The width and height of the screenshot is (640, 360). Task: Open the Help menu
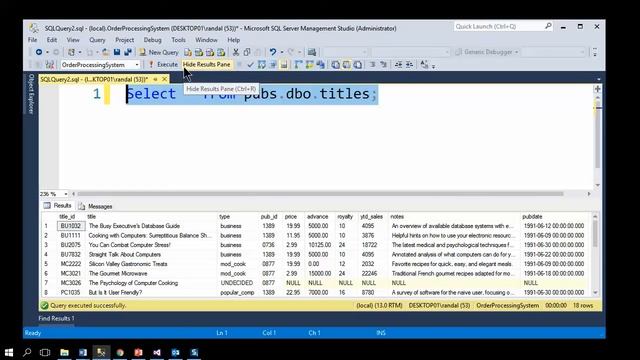point(233,40)
